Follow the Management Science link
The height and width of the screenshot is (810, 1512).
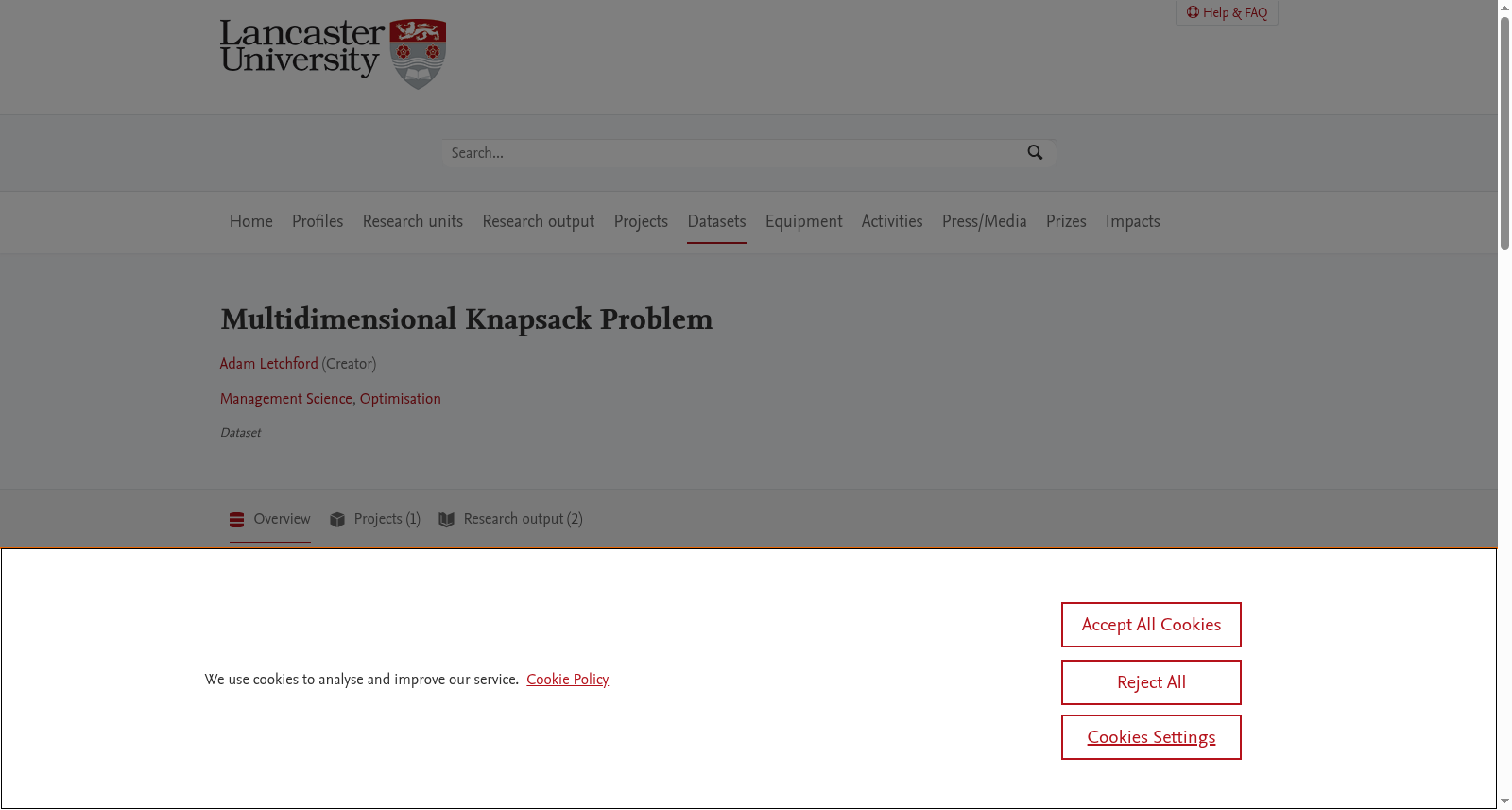[x=286, y=399]
